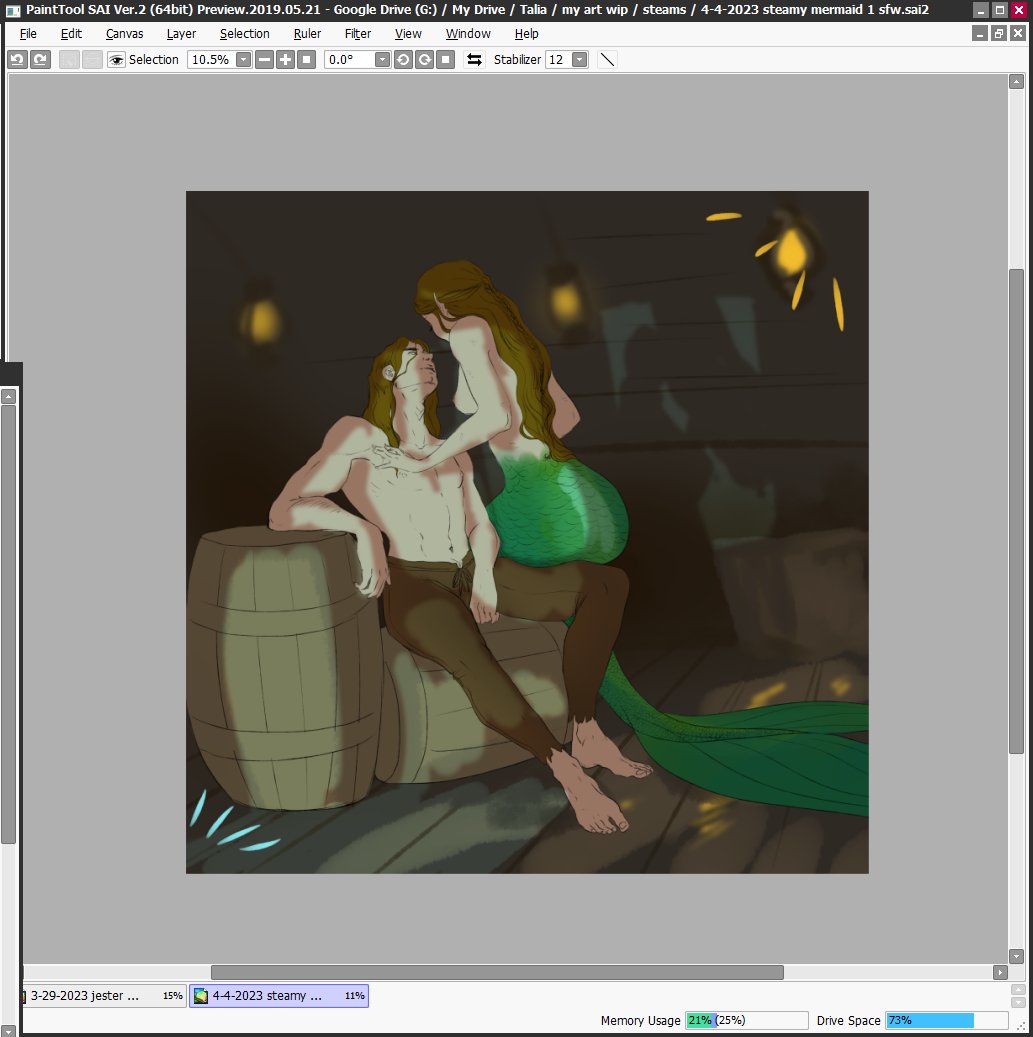Click the zoom percentage field showing 10.5%

(212, 60)
